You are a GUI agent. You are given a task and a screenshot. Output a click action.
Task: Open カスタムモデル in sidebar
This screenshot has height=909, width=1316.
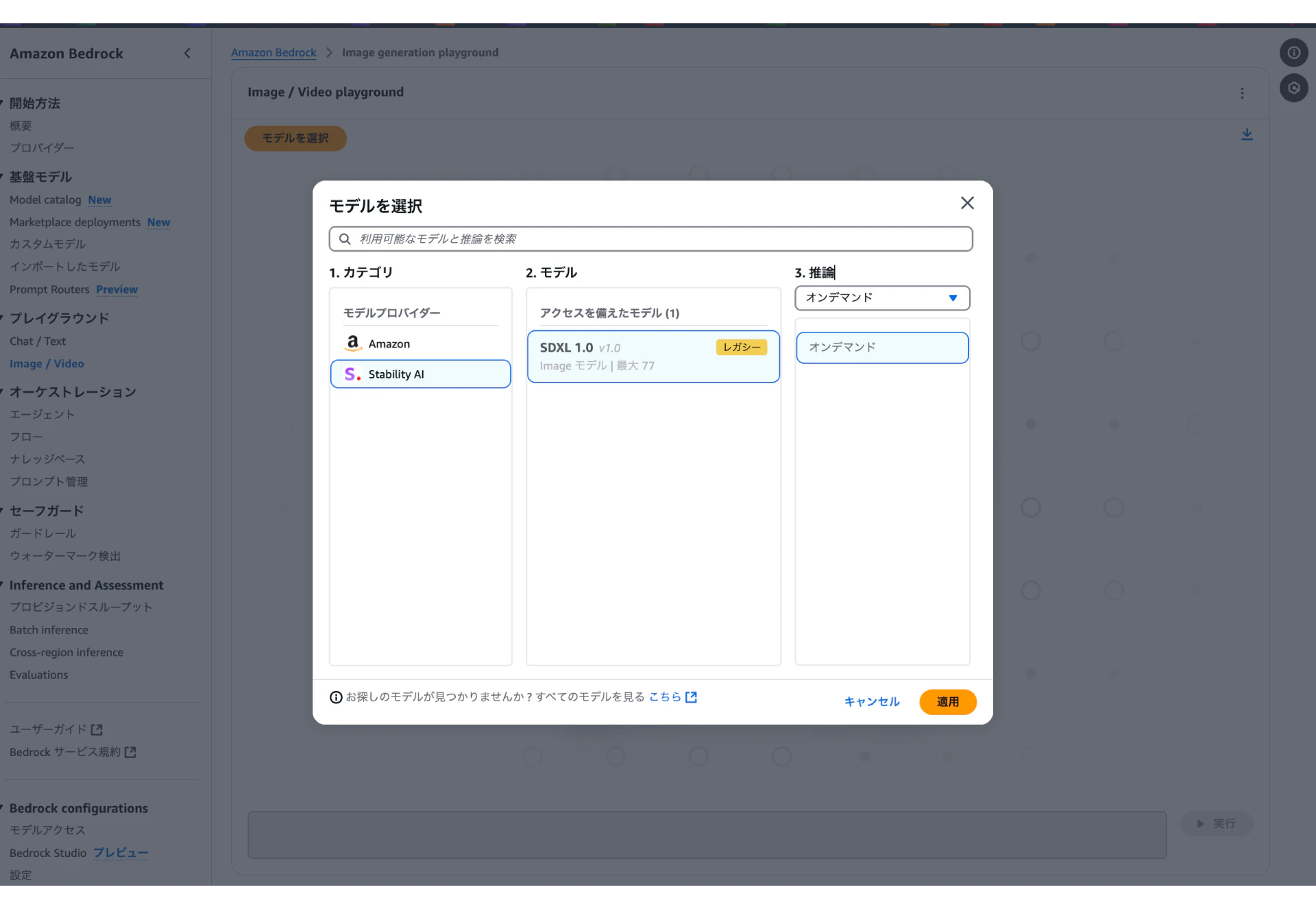[x=48, y=244]
